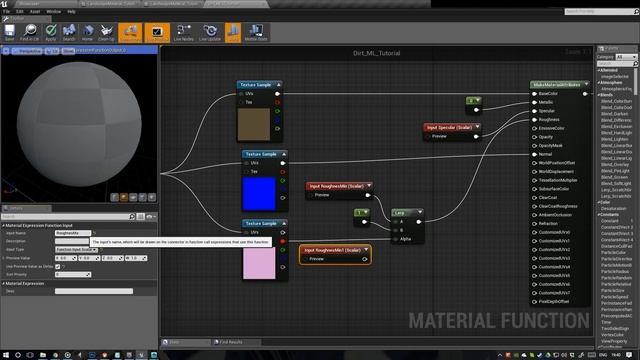
Task: Expand the Preview Value row
Action: 4,258
